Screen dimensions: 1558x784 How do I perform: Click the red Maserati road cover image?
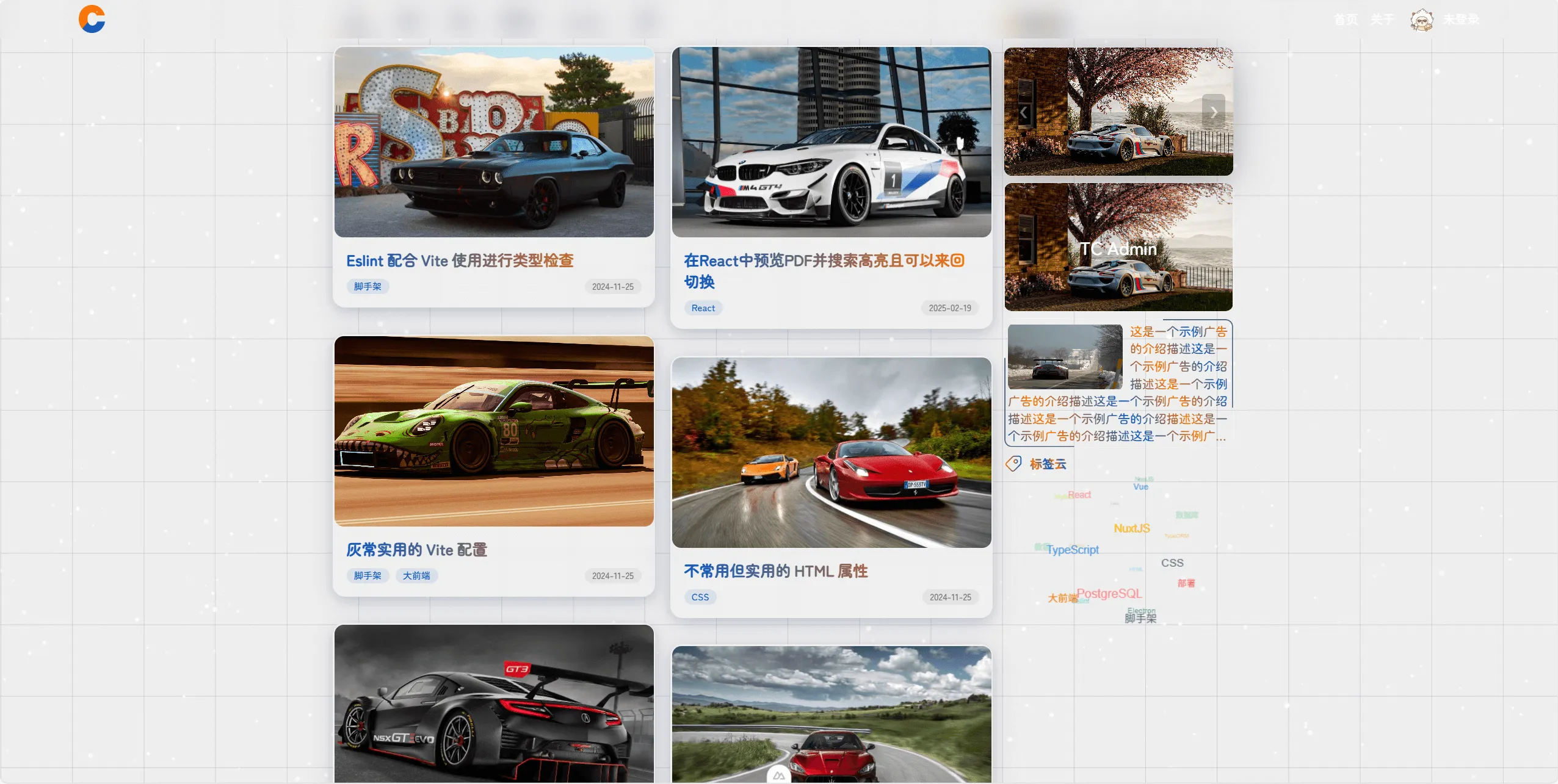(x=832, y=714)
